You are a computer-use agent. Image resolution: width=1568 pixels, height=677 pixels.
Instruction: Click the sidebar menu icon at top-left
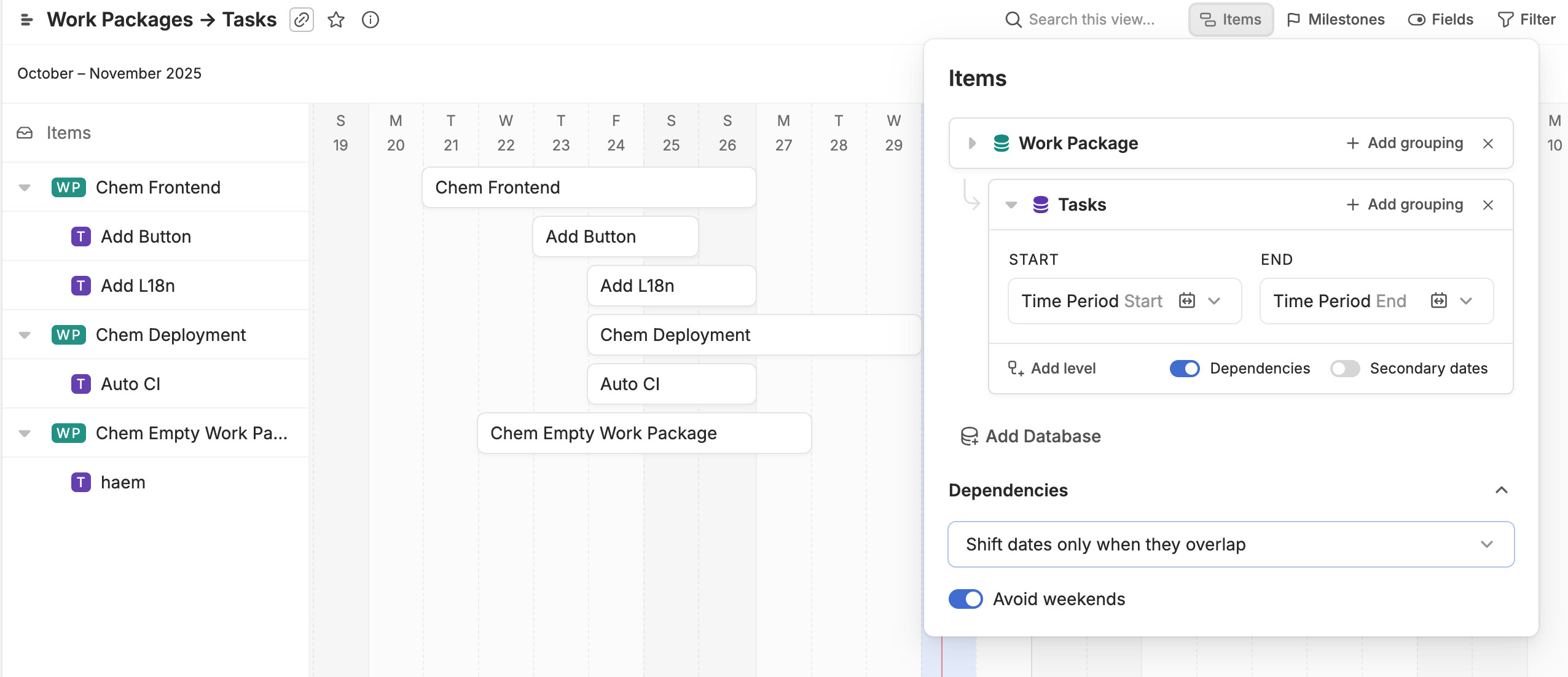click(26, 20)
